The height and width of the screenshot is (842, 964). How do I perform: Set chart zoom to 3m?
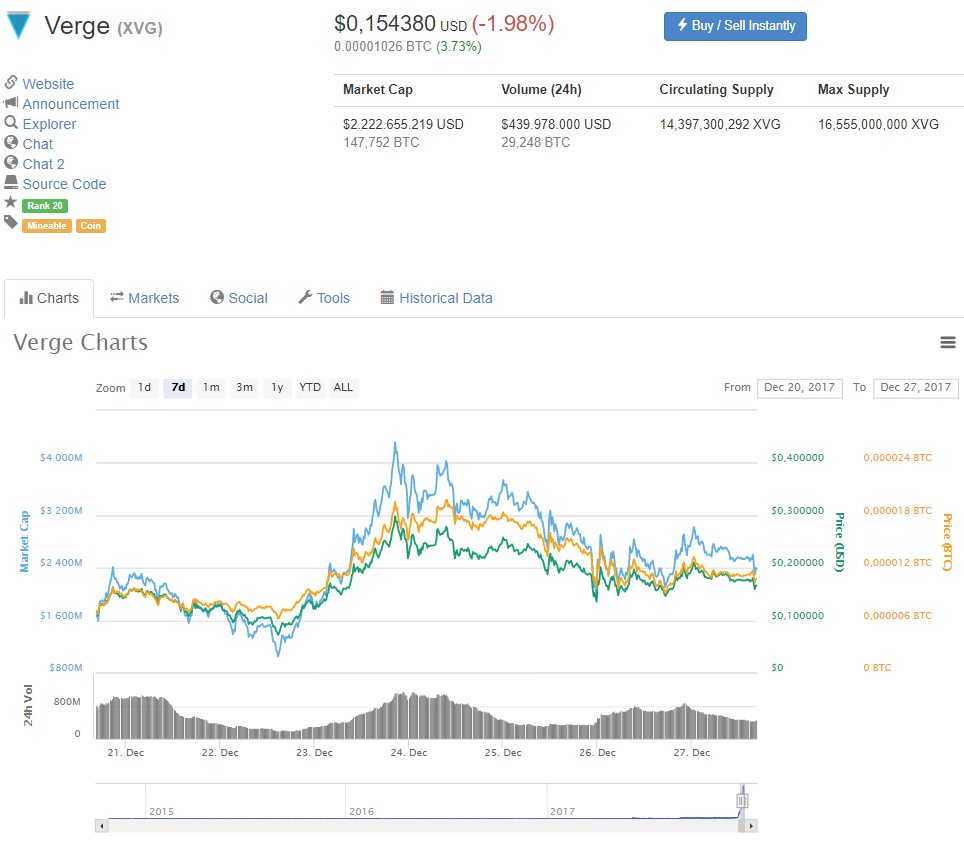244,388
